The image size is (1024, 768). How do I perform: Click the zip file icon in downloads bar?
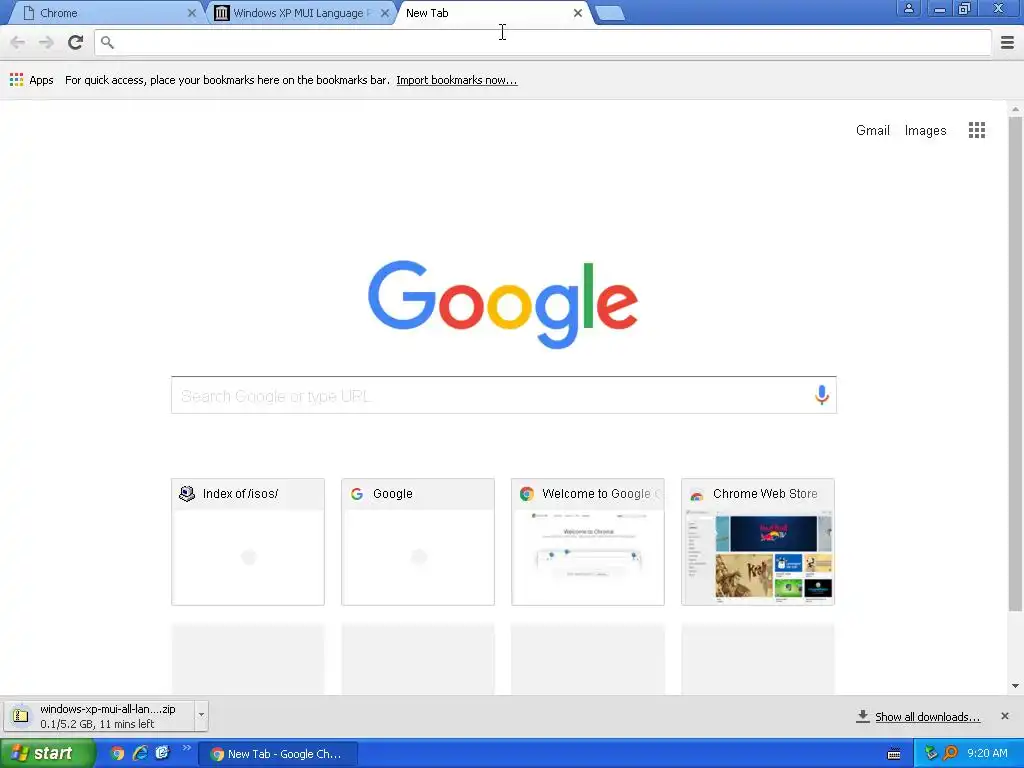[21, 716]
